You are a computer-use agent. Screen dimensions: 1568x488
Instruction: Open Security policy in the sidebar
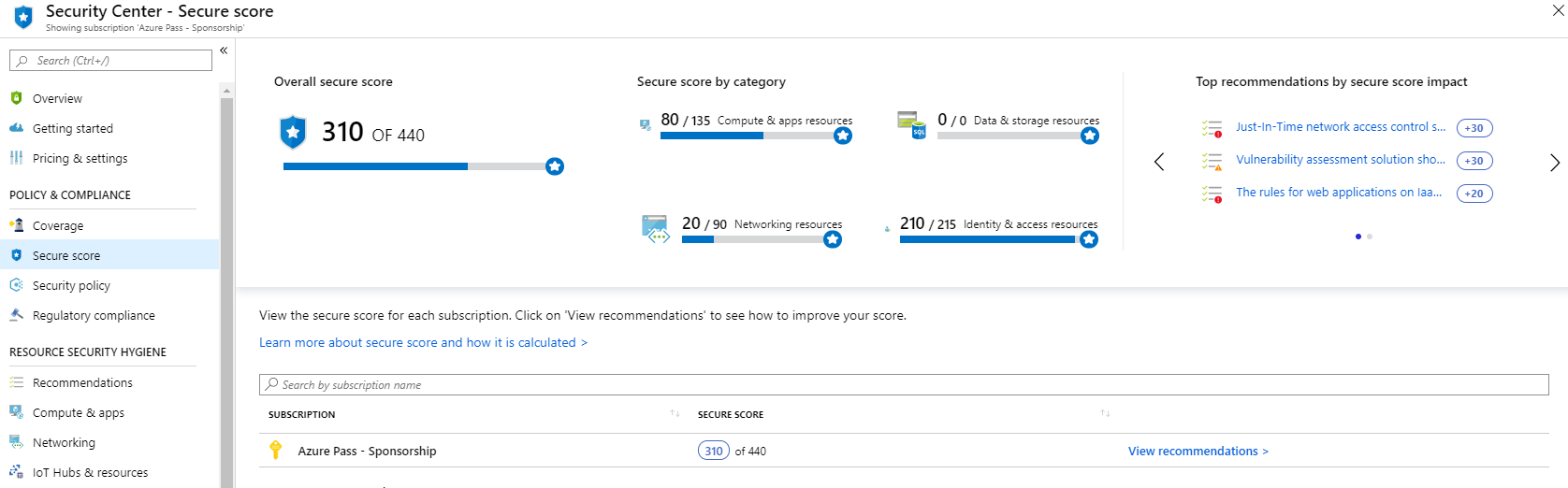(x=71, y=285)
